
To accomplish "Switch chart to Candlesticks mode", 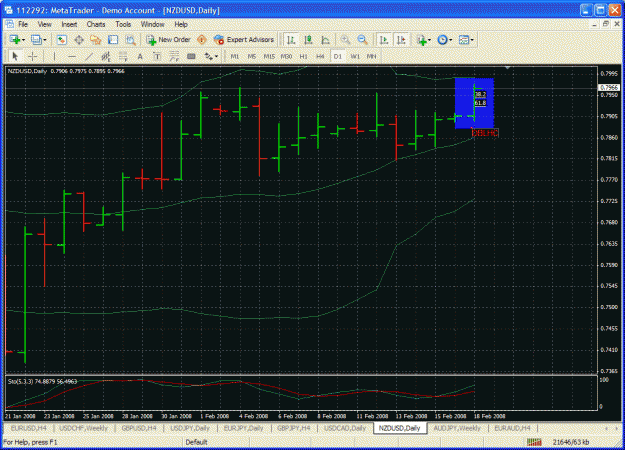I will click(x=308, y=40).
